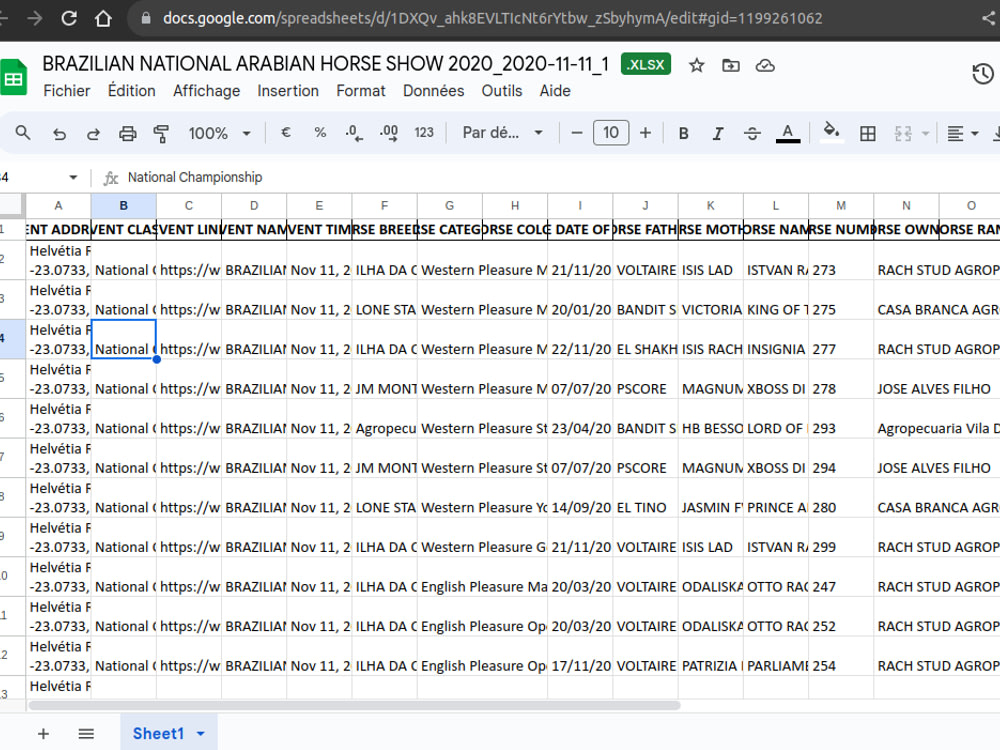Click horse number cell 273
This screenshot has width=1000, height=750.
pos(841,260)
